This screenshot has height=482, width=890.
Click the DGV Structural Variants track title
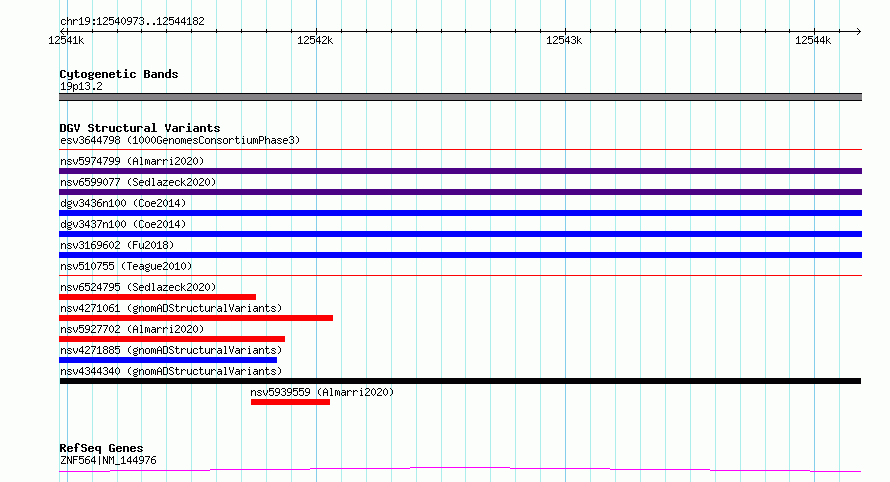pos(140,128)
